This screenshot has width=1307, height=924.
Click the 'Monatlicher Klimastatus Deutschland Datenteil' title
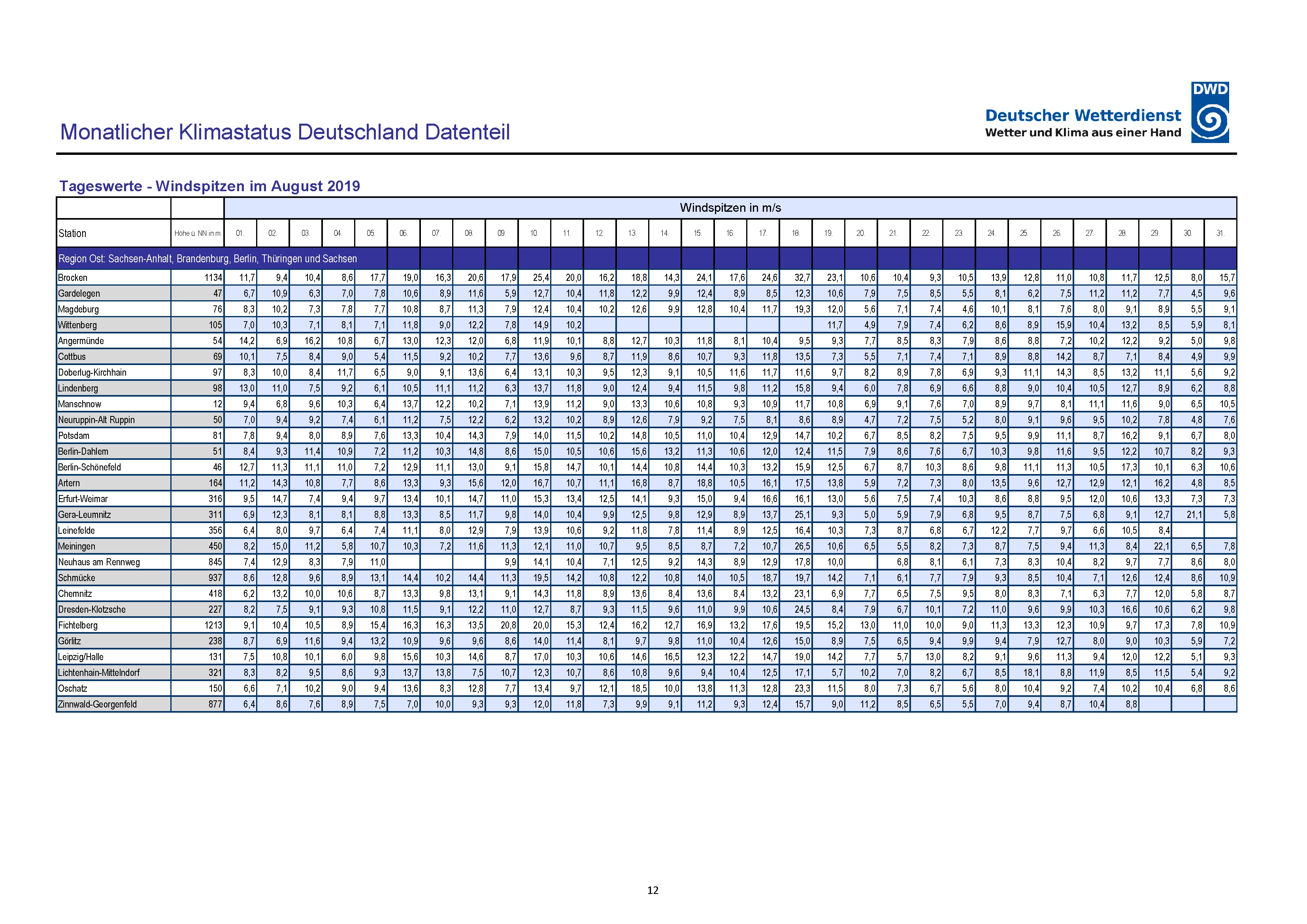(x=285, y=132)
